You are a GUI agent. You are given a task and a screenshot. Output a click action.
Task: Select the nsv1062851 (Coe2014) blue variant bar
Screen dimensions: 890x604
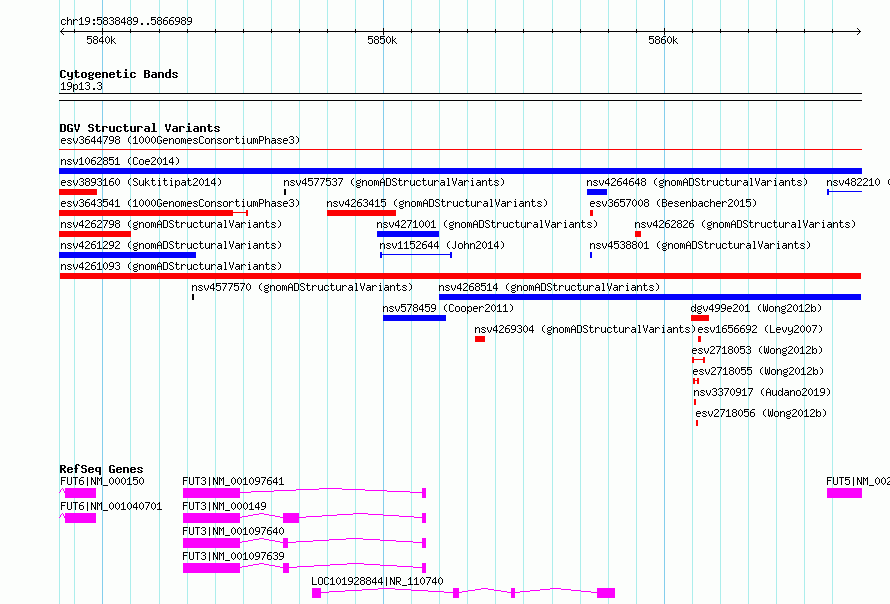[x=460, y=171]
